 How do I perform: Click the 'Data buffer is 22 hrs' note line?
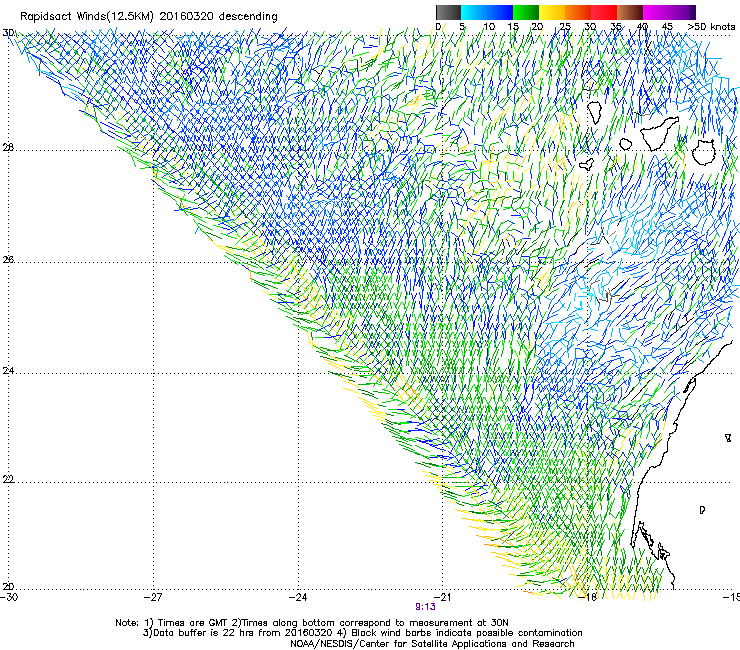click(x=362, y=633)
